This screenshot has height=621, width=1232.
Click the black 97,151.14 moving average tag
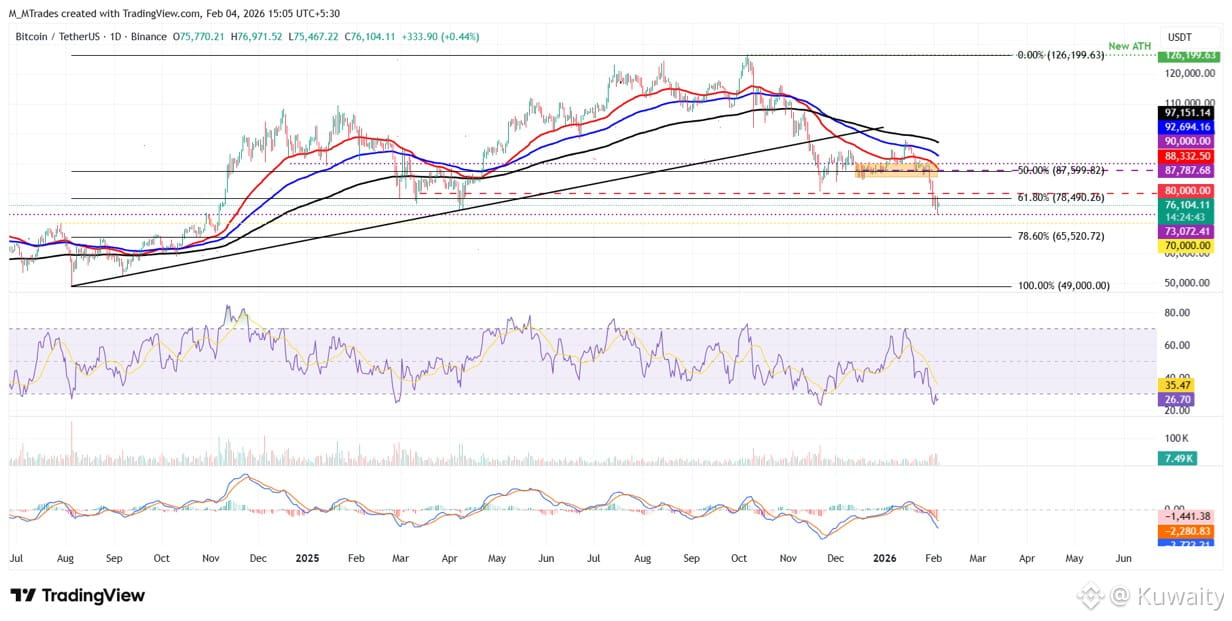point(1189,114)
